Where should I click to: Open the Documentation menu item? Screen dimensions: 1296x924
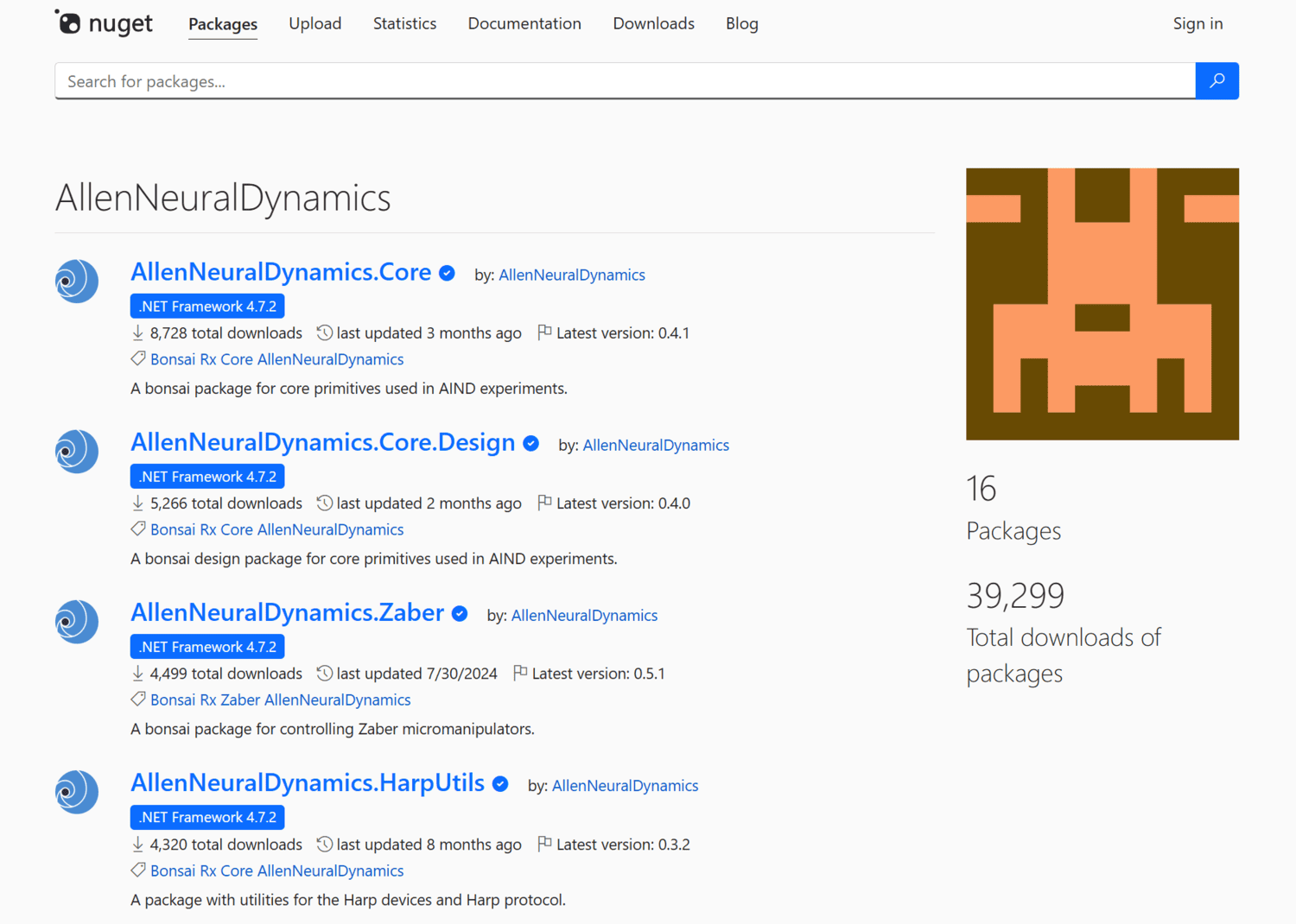click(x=524, y=23)
